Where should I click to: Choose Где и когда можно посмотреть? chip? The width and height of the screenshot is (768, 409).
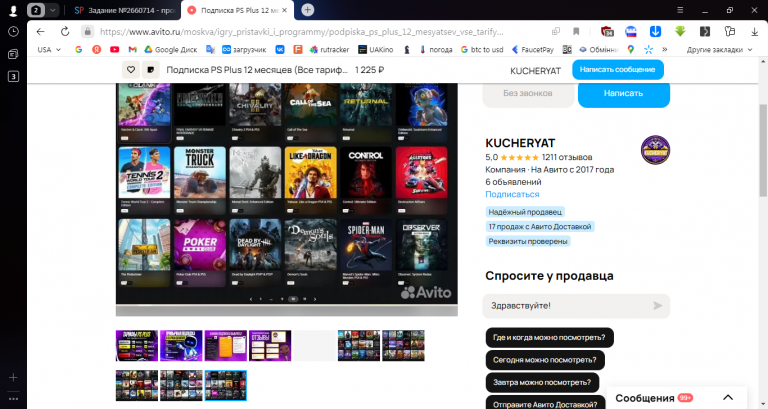pos(549,337)
